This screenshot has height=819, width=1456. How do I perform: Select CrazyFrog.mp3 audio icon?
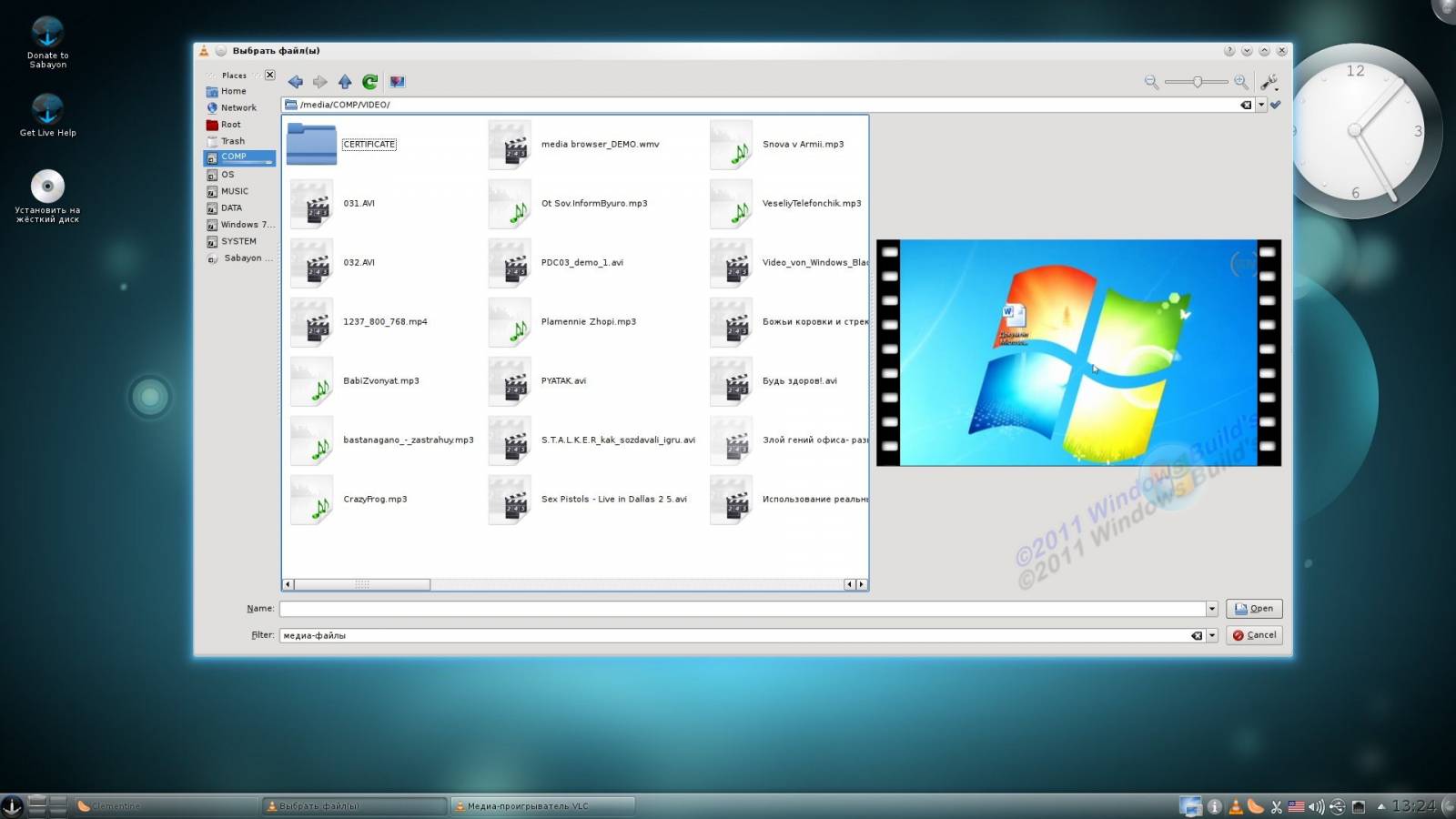click(311, 499)
